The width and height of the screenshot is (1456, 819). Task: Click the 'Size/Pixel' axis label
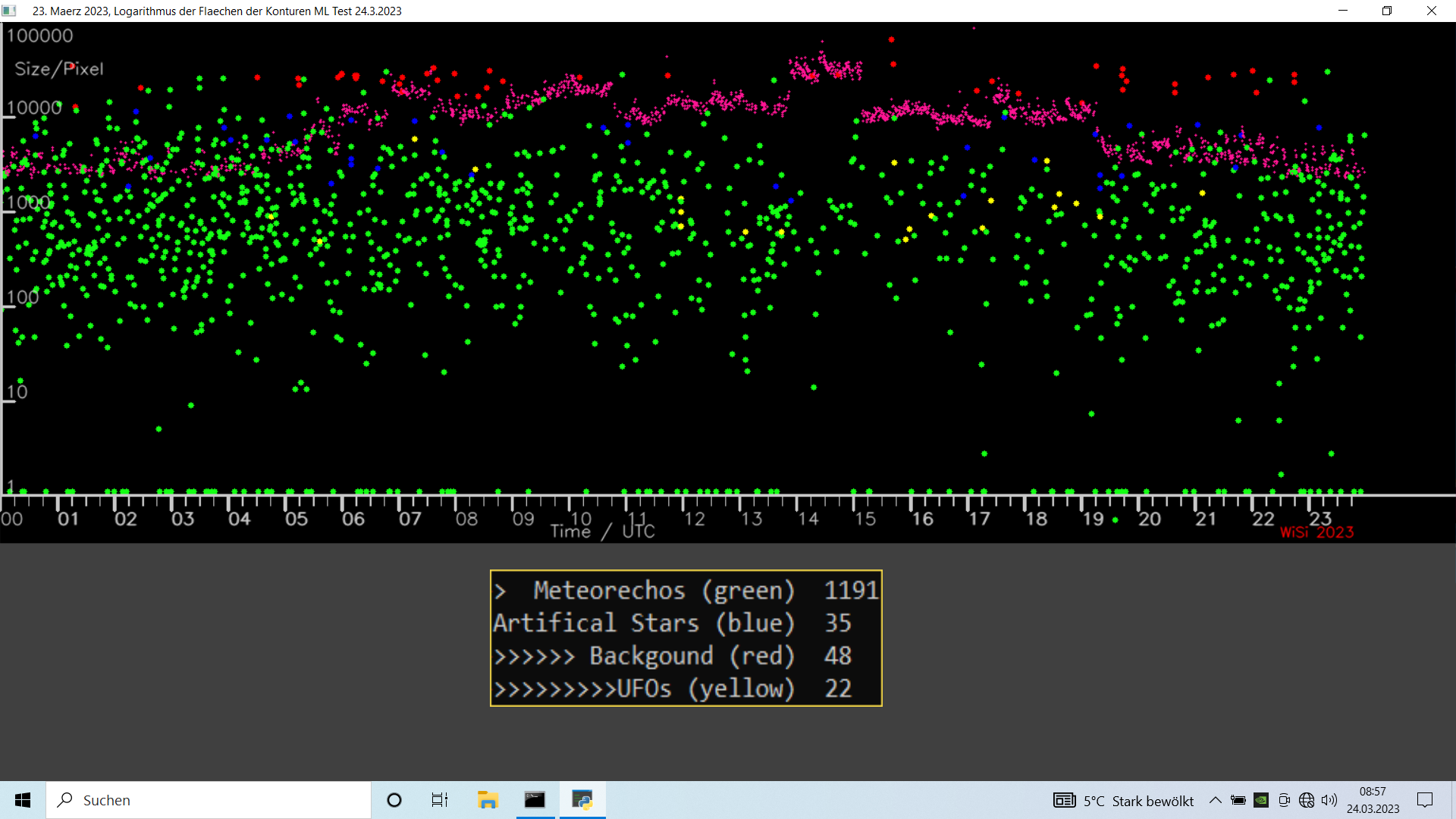pos(59,69)
